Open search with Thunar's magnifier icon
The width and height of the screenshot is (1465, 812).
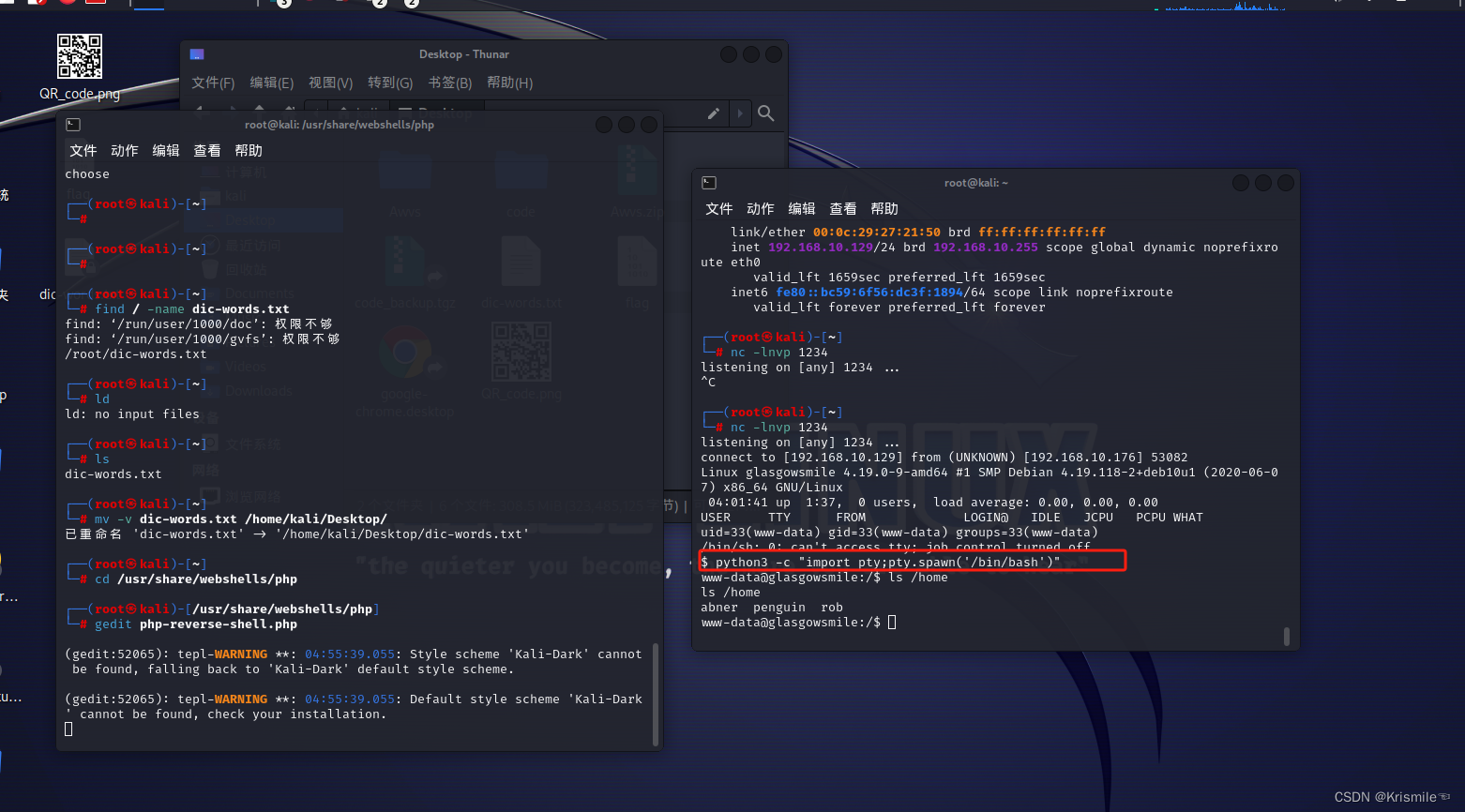tap(765, 113)
